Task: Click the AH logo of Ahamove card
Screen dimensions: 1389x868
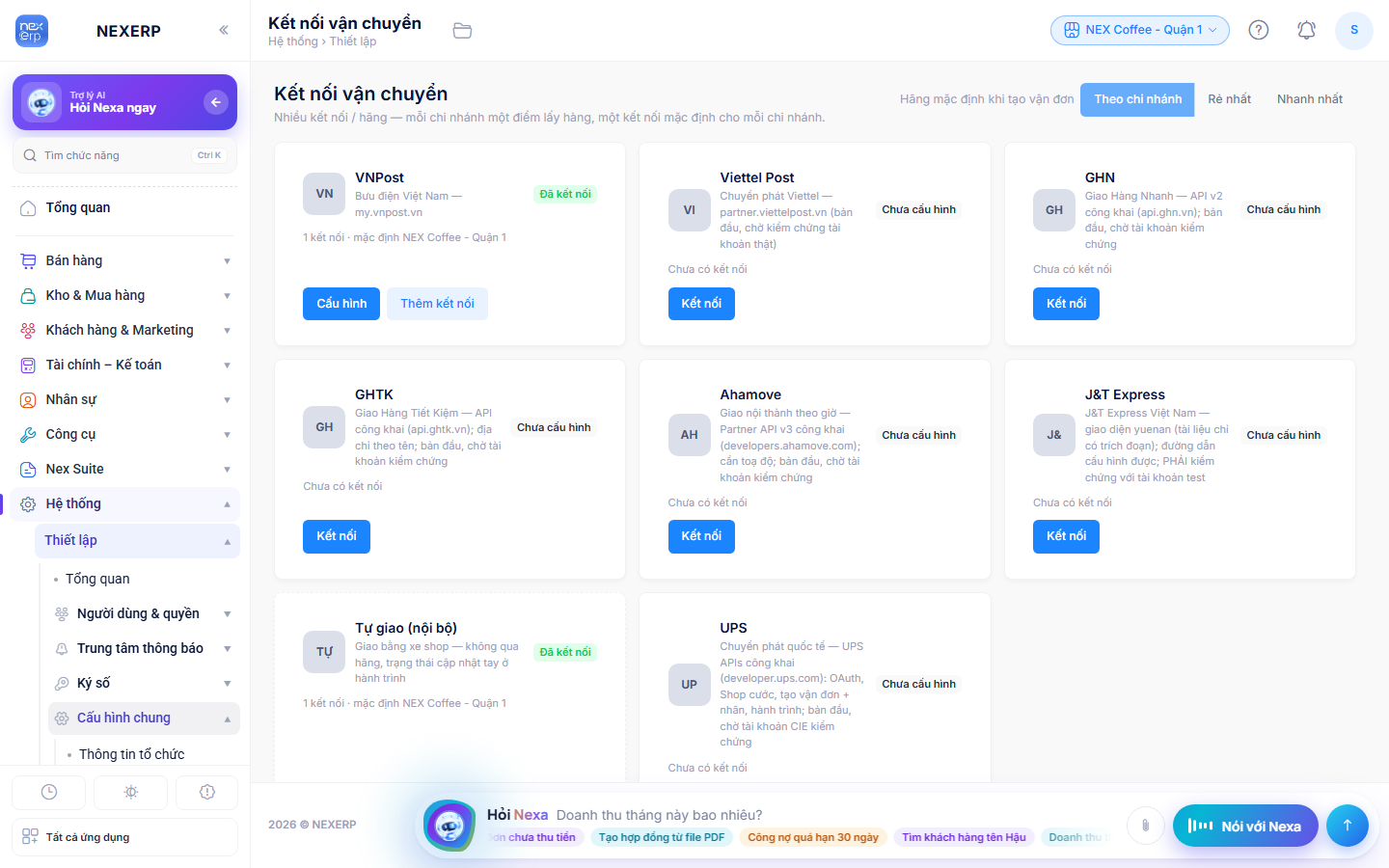Action: coord(690,435)
